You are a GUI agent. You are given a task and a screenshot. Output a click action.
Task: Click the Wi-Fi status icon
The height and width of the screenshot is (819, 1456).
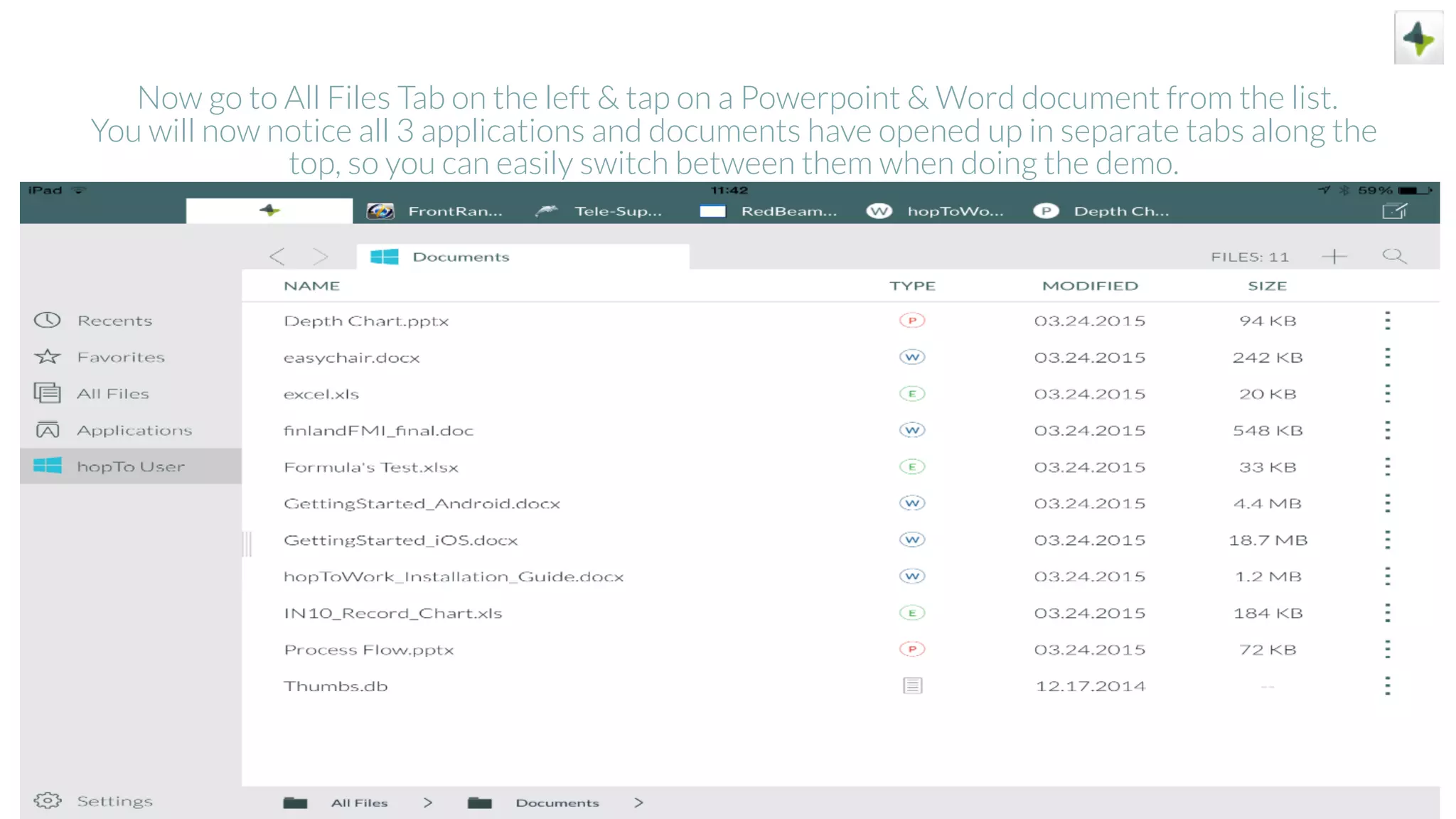[80, 191]
